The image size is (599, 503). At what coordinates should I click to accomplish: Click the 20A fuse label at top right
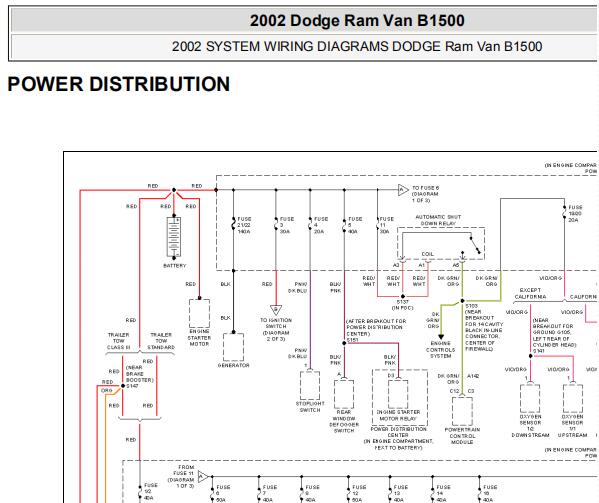(575, 213)
